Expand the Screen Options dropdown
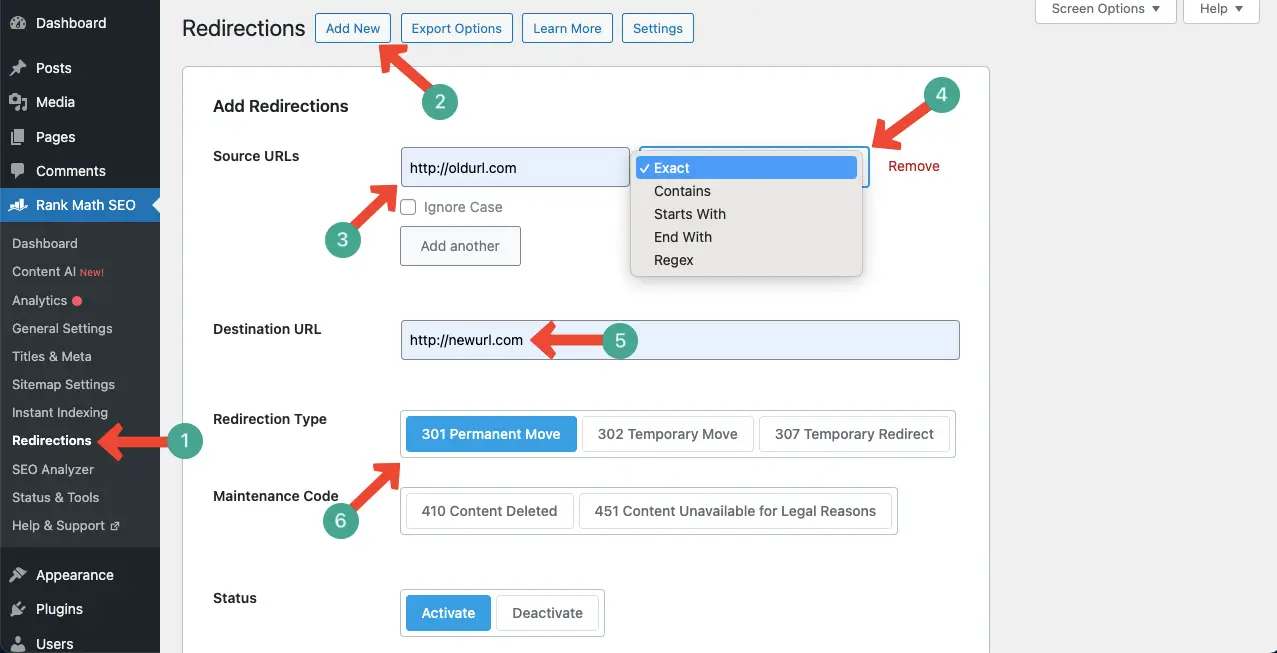 point(1105,9)
